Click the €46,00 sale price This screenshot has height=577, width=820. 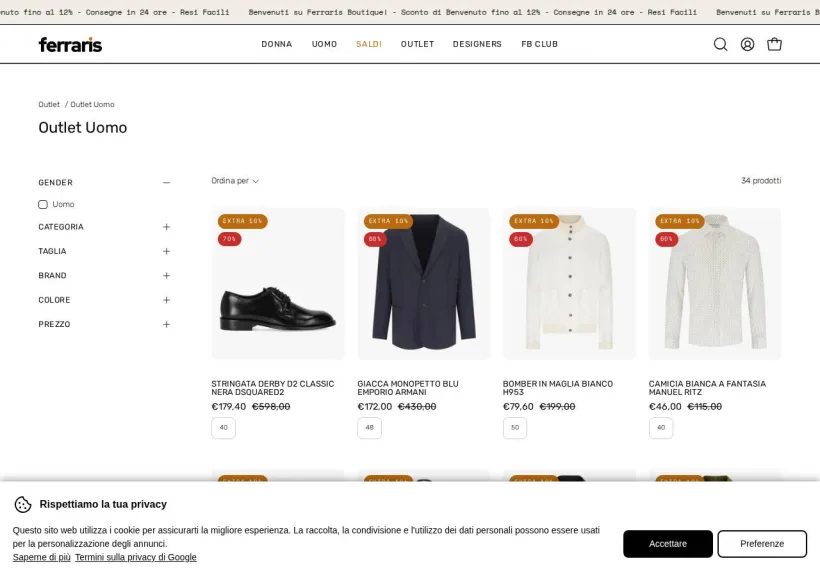tap(665, 406)
